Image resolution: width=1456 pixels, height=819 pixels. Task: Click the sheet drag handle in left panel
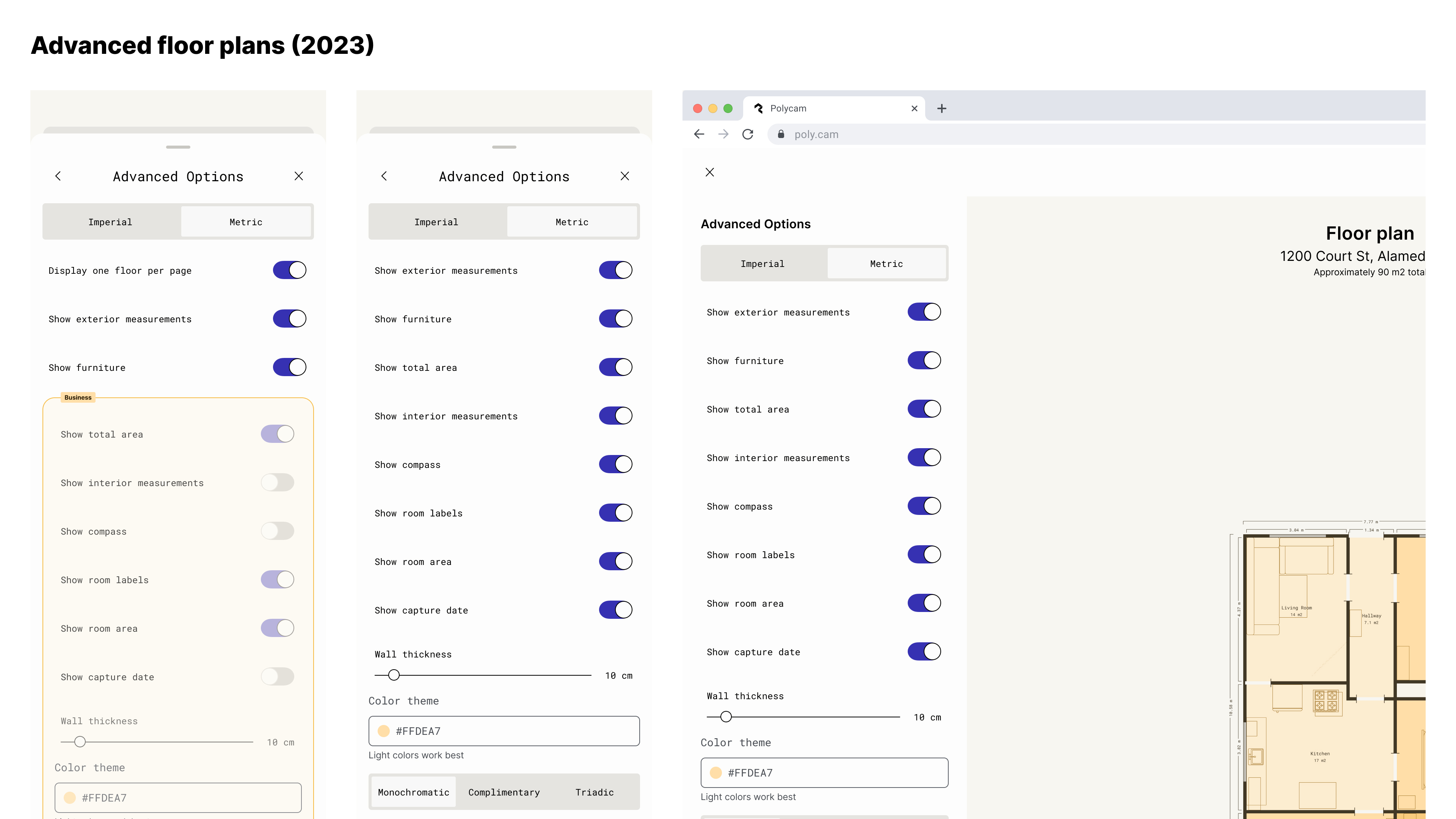point(178,147)
